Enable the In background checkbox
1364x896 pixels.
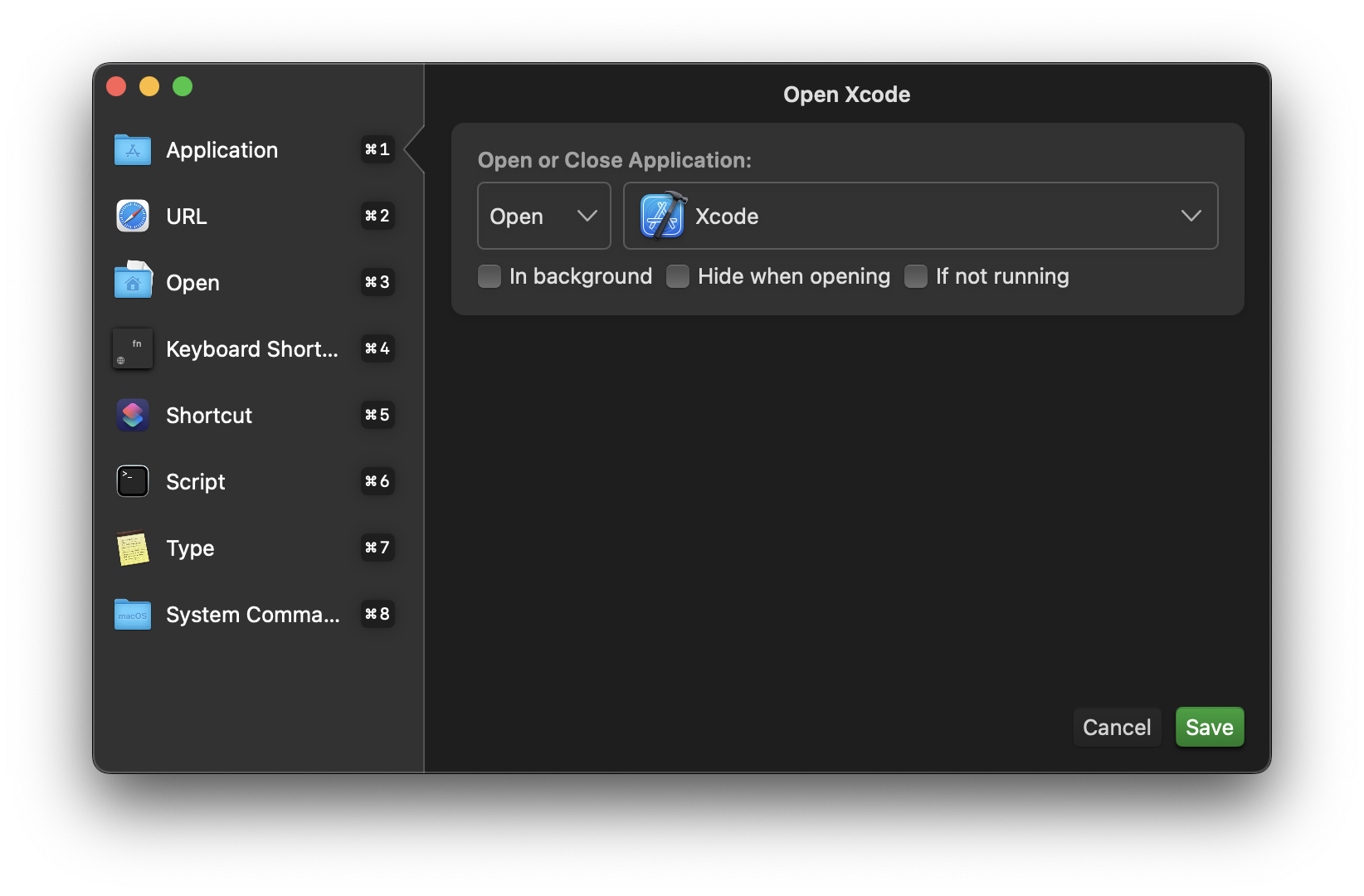[x=490, y=276]
